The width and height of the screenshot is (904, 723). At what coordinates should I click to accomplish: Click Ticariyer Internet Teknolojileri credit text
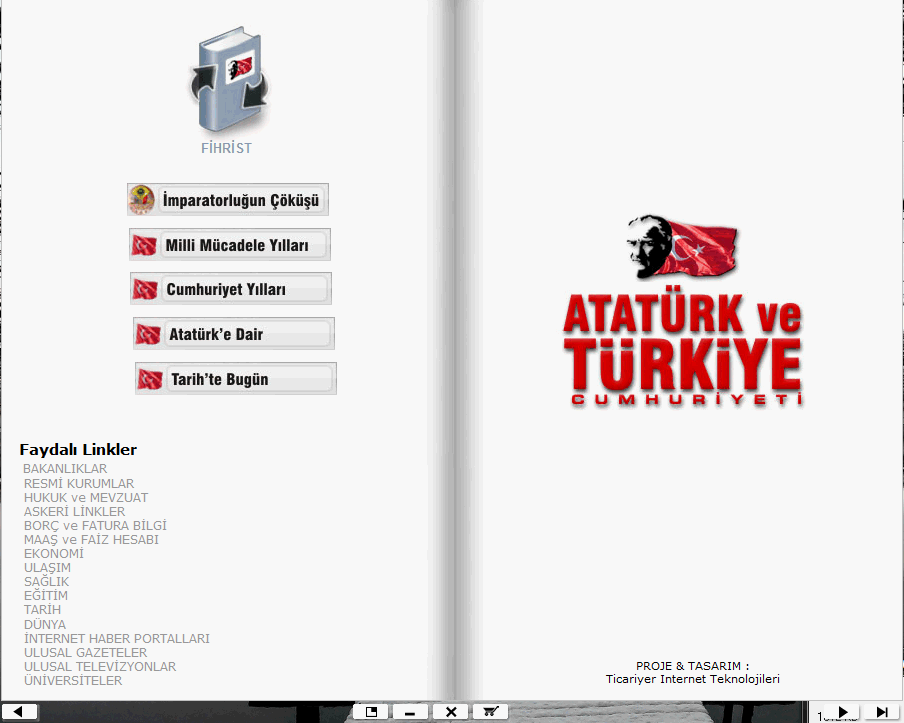pos(692,679)
